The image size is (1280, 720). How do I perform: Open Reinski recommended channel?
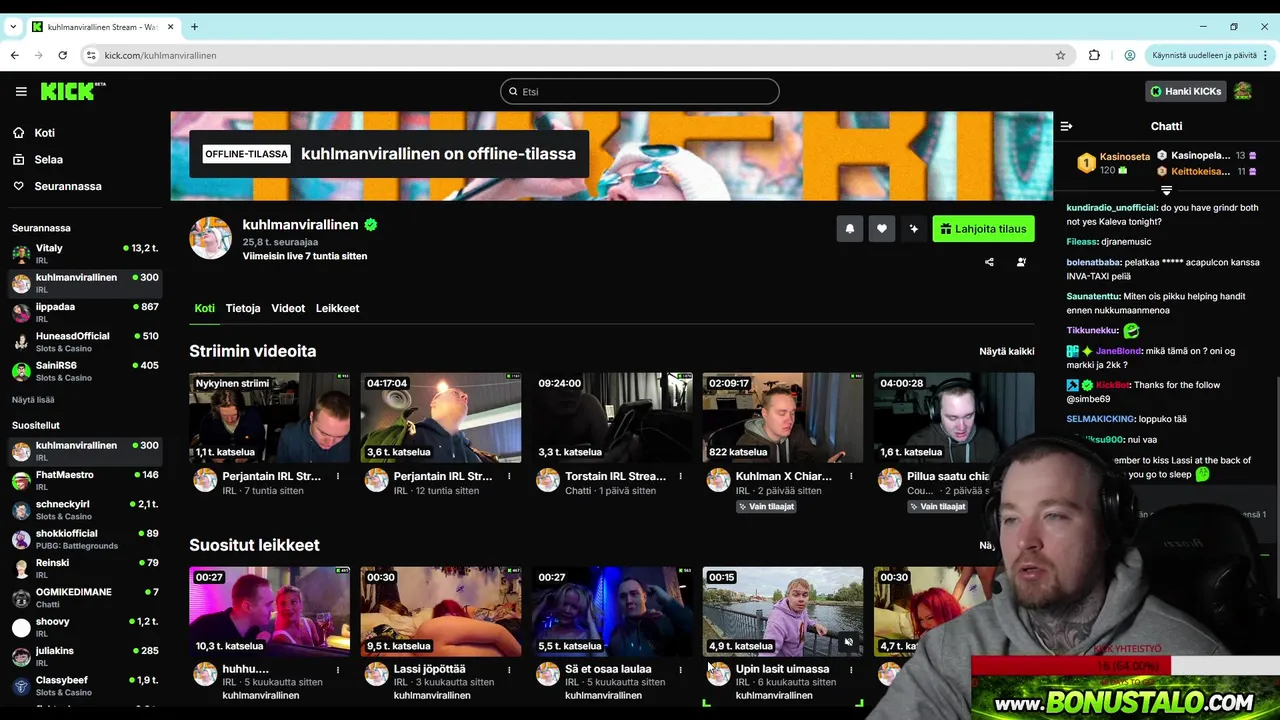[85, 568]
